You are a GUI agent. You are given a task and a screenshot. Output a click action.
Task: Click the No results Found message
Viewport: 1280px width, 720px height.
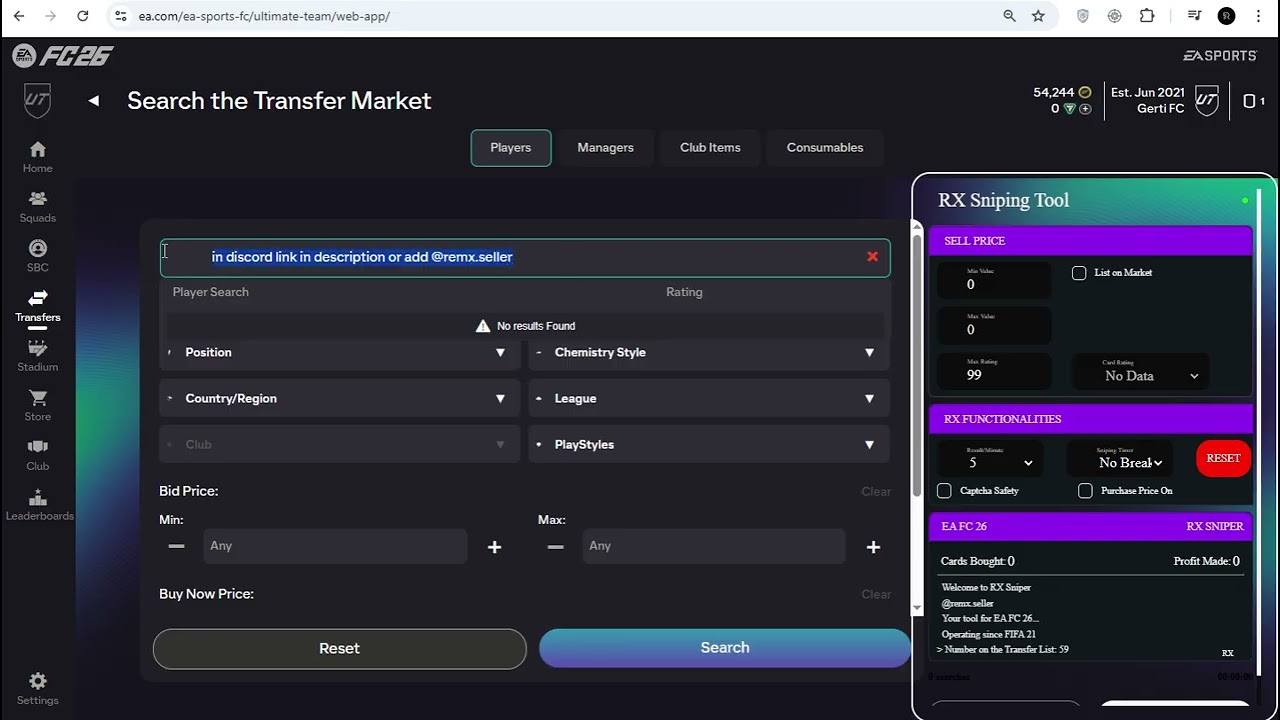525,326
